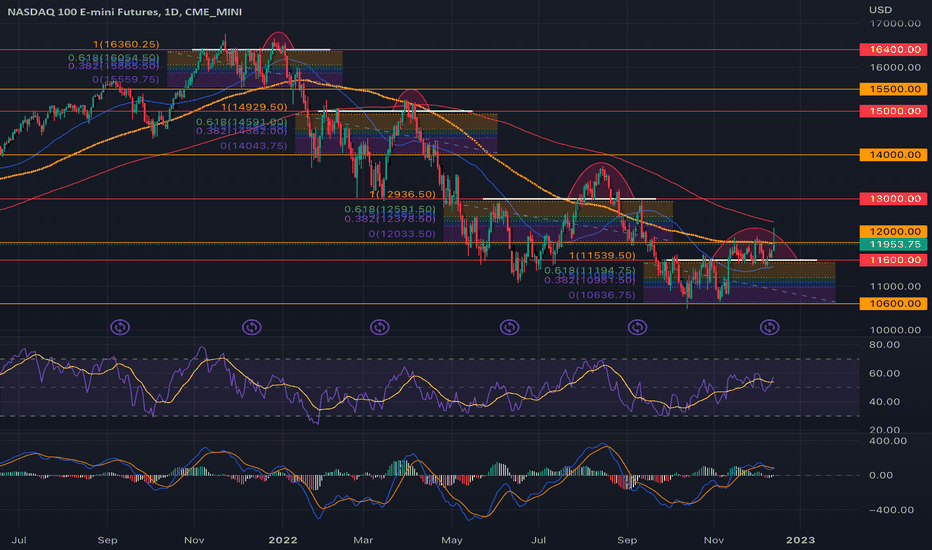The height and width of the screenshot is (550, 932).
Task: Click the Fibonacci label 1(11539.50)
Action: click(602, 256)
